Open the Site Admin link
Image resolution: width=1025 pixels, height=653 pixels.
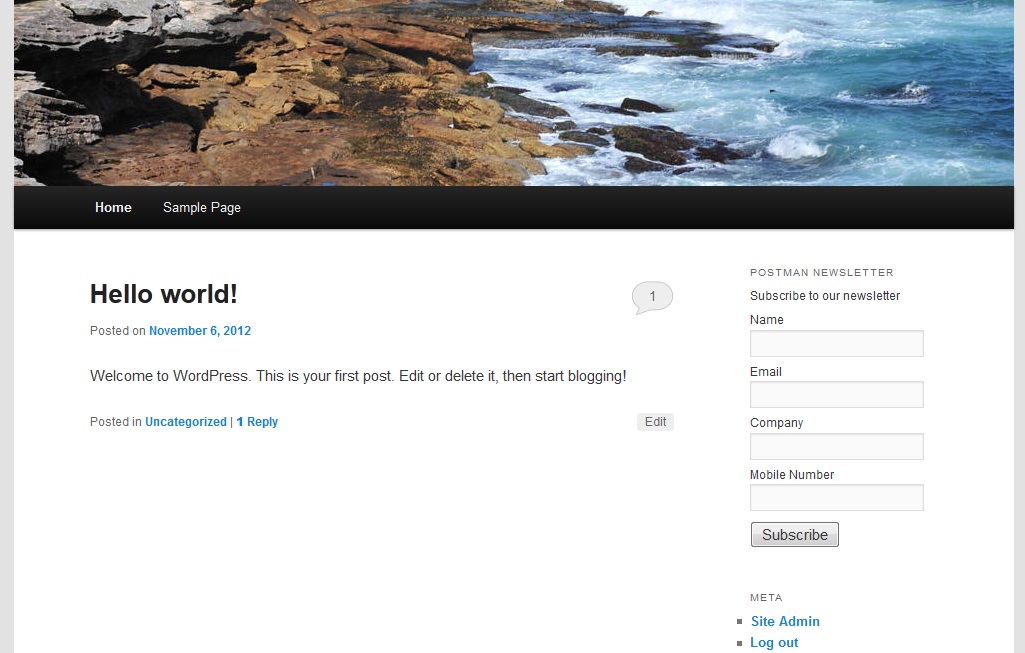tap(785, 621)
